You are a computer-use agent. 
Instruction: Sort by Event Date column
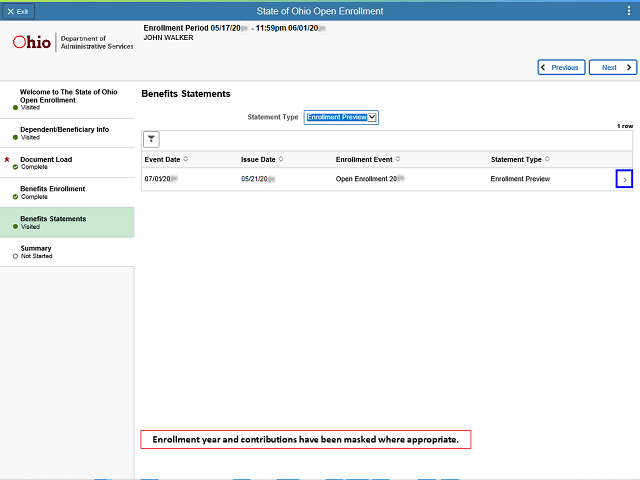coord(186,159)
